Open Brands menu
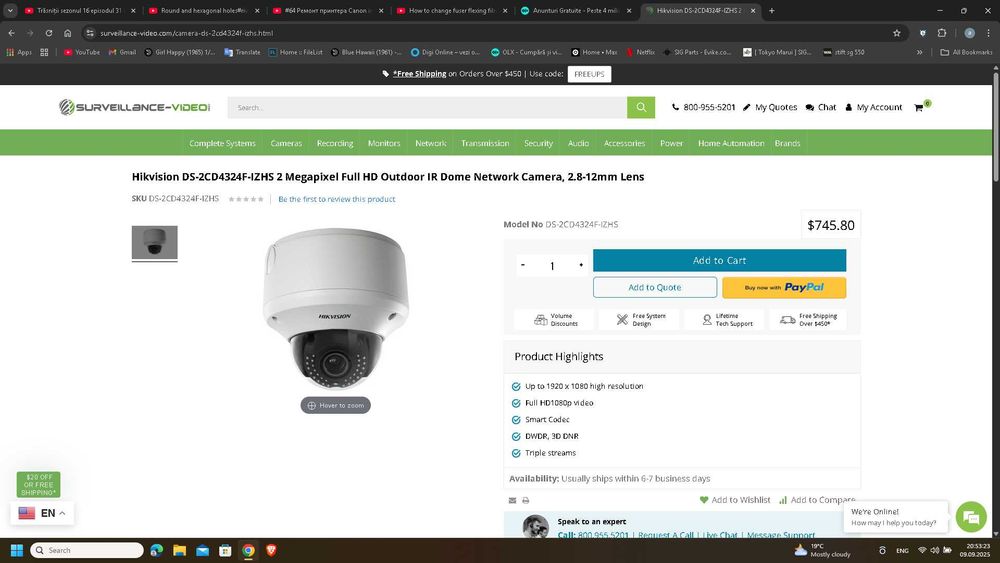The image size is (1000, 563). 788,143
